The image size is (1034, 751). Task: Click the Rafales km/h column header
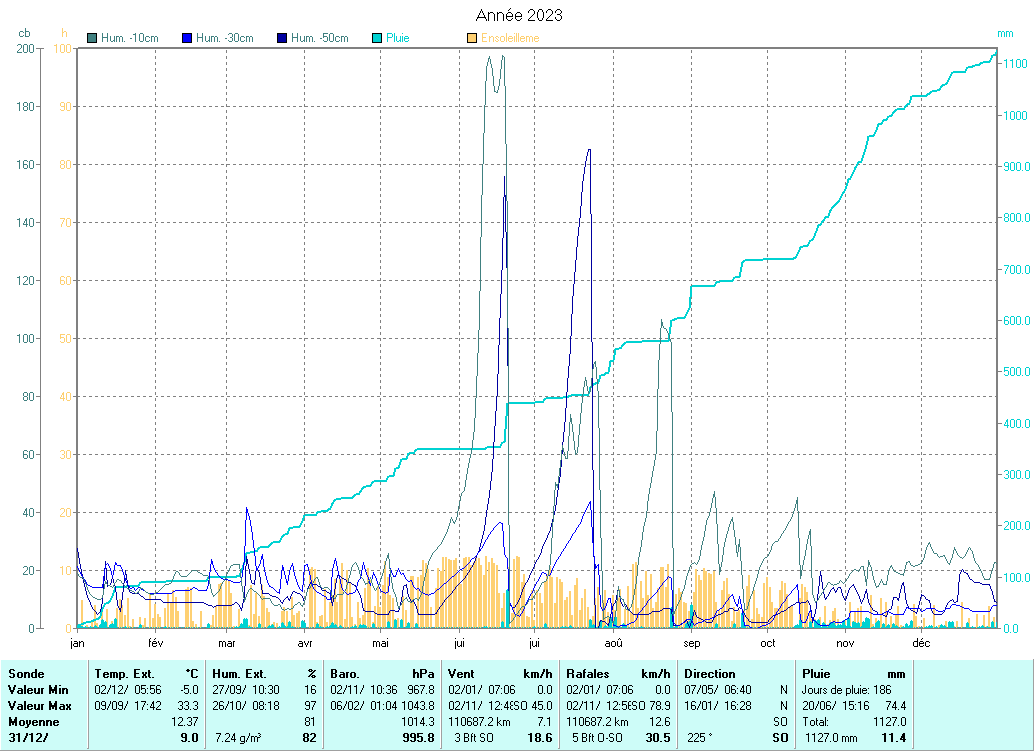tap(618, 674)
